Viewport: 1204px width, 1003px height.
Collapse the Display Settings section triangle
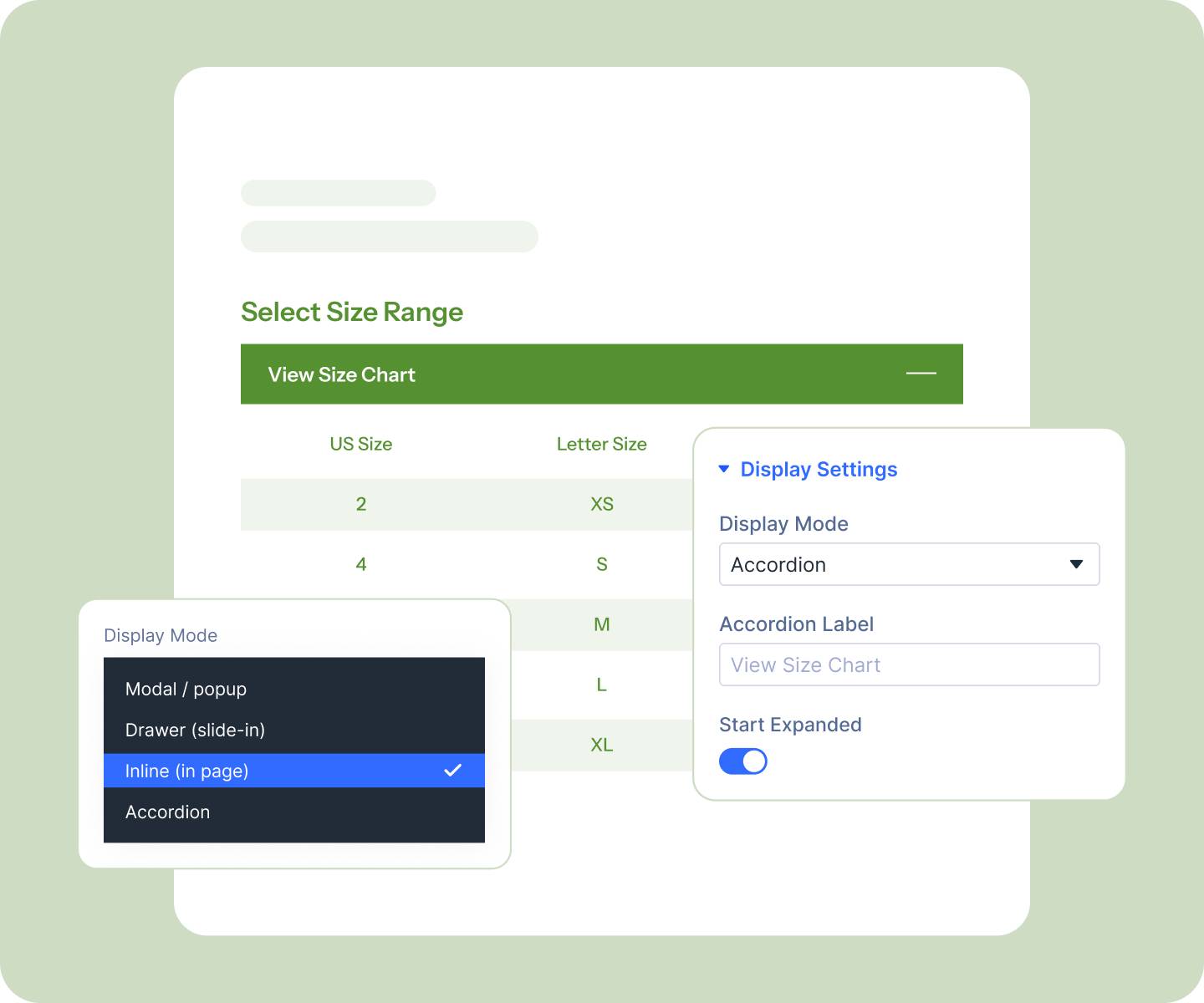click(x=724, y=469)
